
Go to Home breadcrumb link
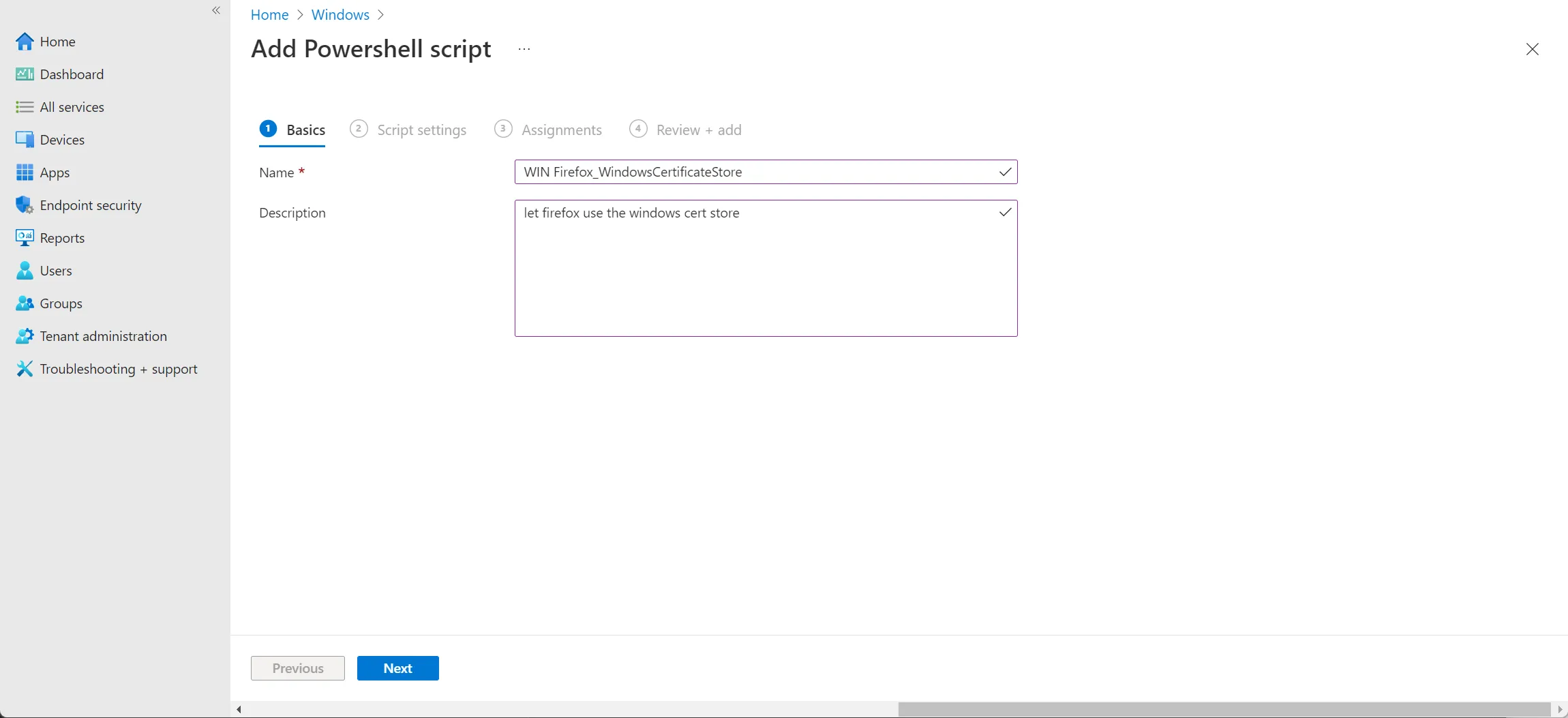269,14
